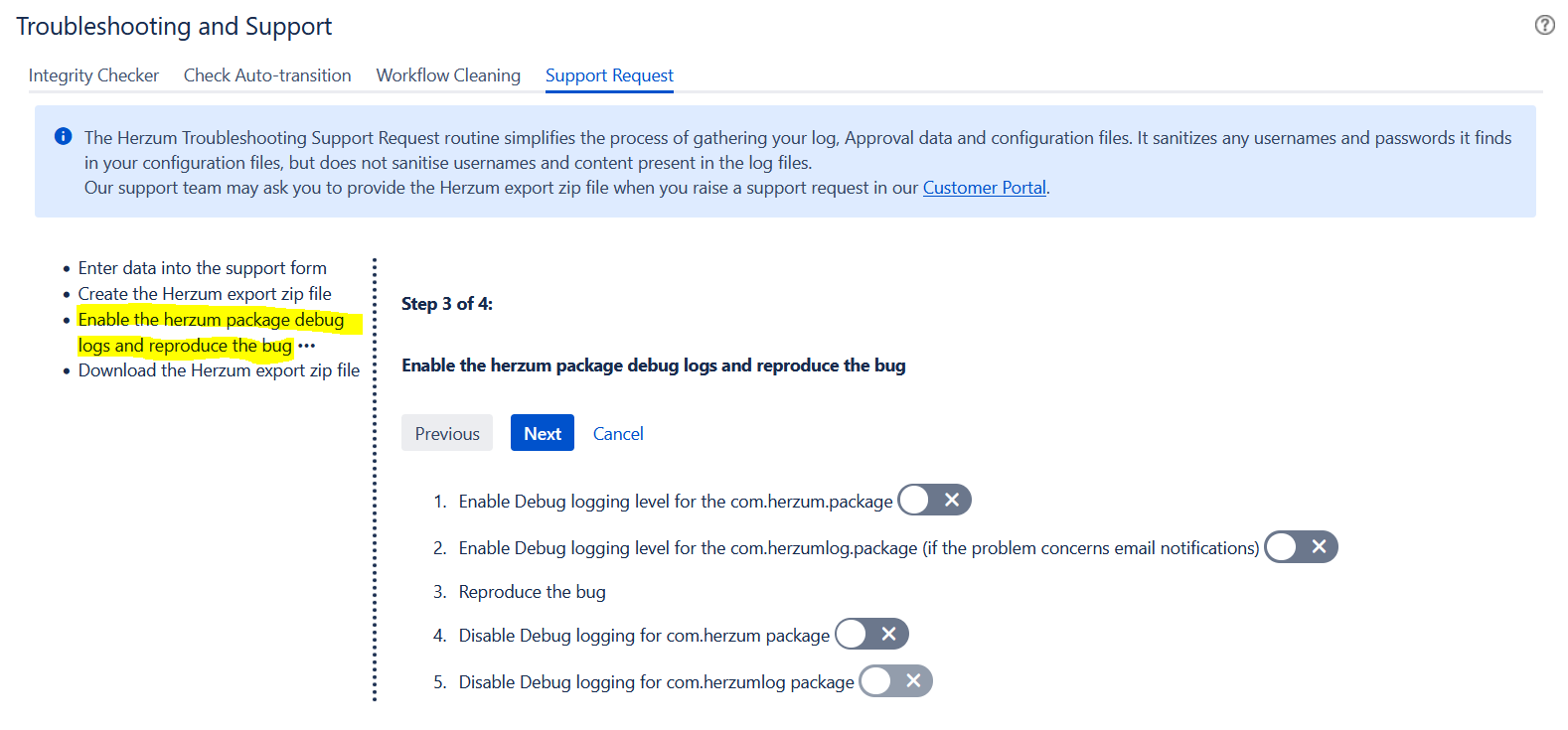1568x730 pixels.
Task: Select highlighted 'Enable the herzum package debug' step
Action: [211, 320]
